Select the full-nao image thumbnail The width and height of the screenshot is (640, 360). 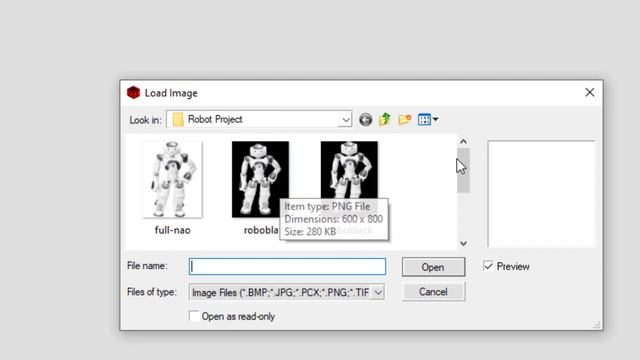click(172, 179)
